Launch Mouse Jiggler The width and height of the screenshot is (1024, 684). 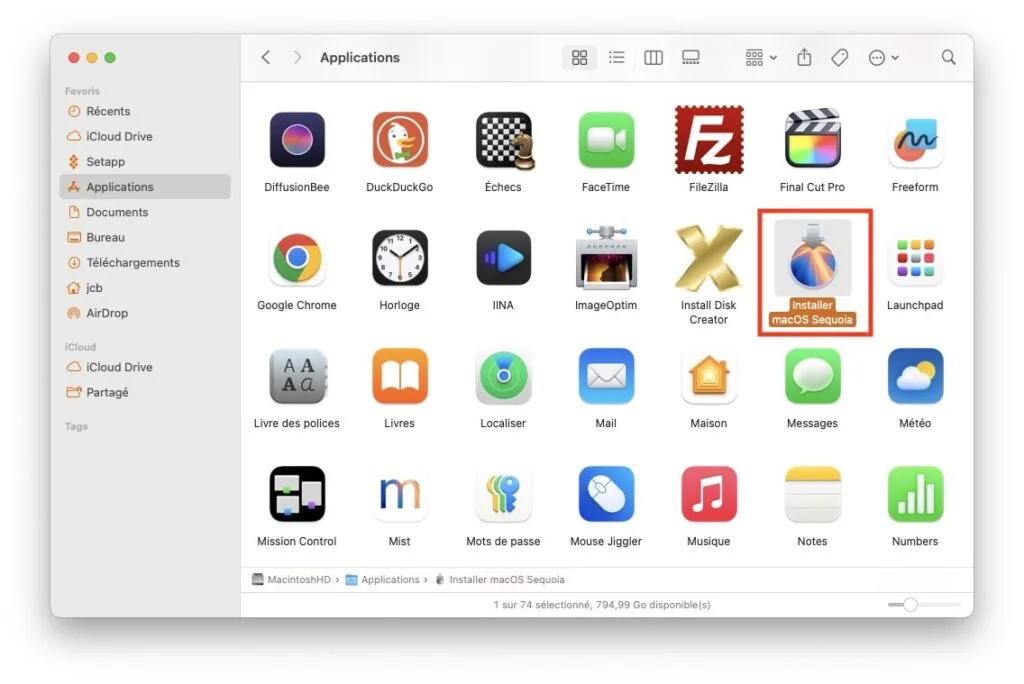tap(606, 493)
